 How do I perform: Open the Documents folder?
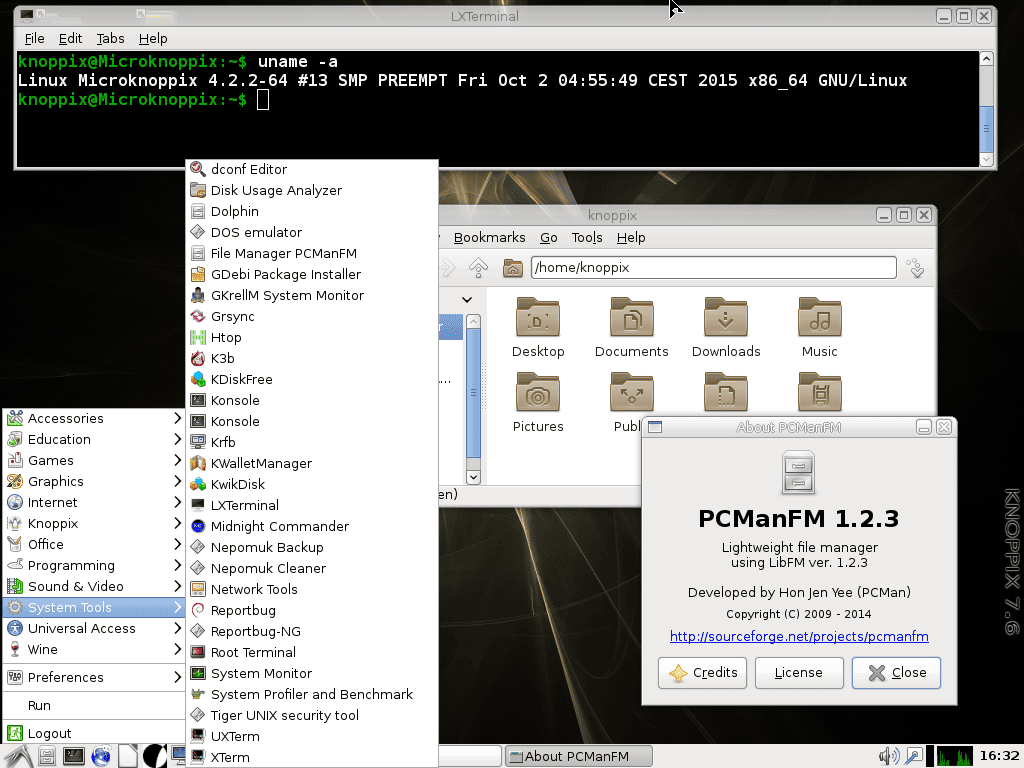632,327
